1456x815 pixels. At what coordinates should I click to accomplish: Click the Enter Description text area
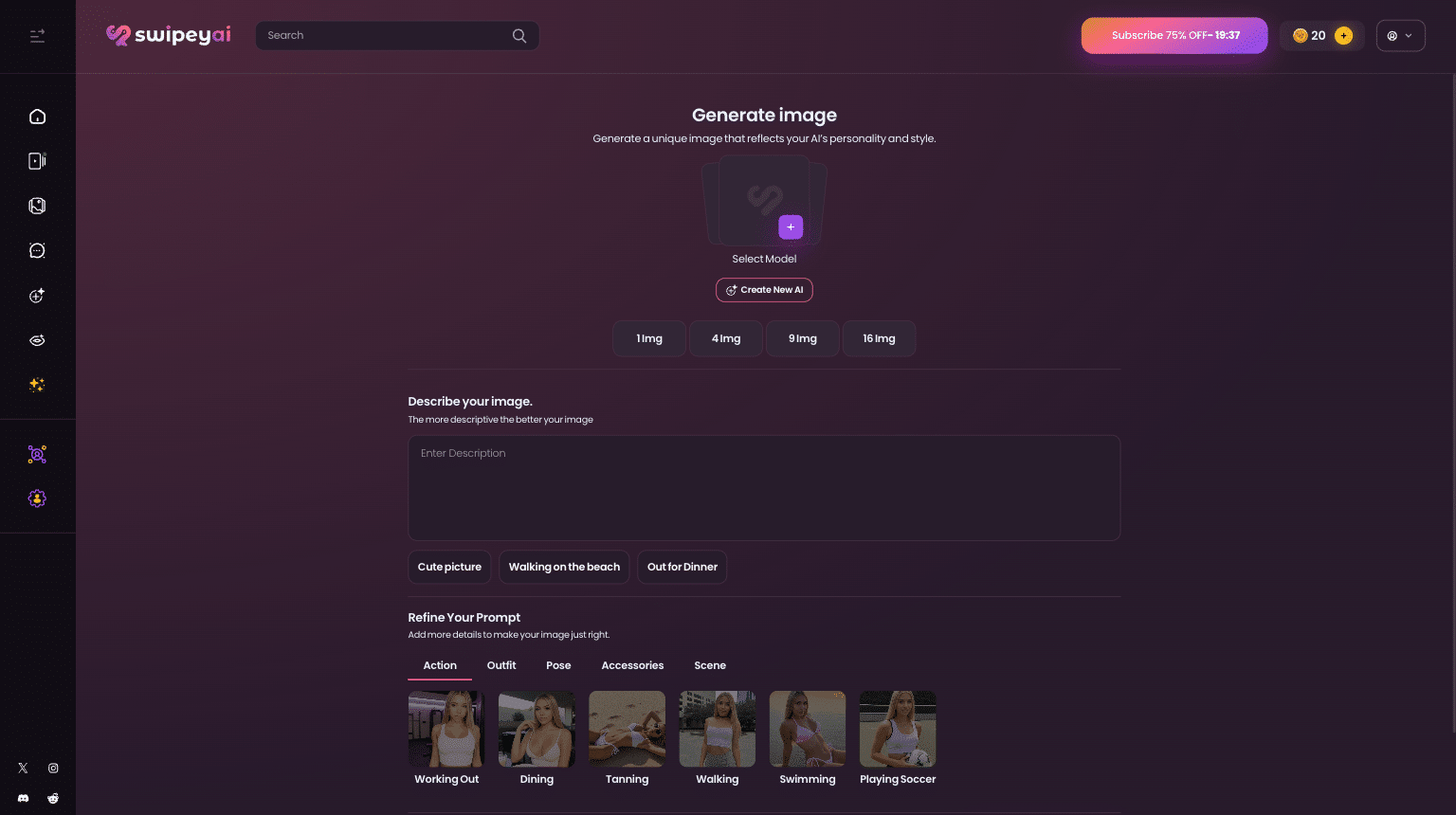pos(764,488)
